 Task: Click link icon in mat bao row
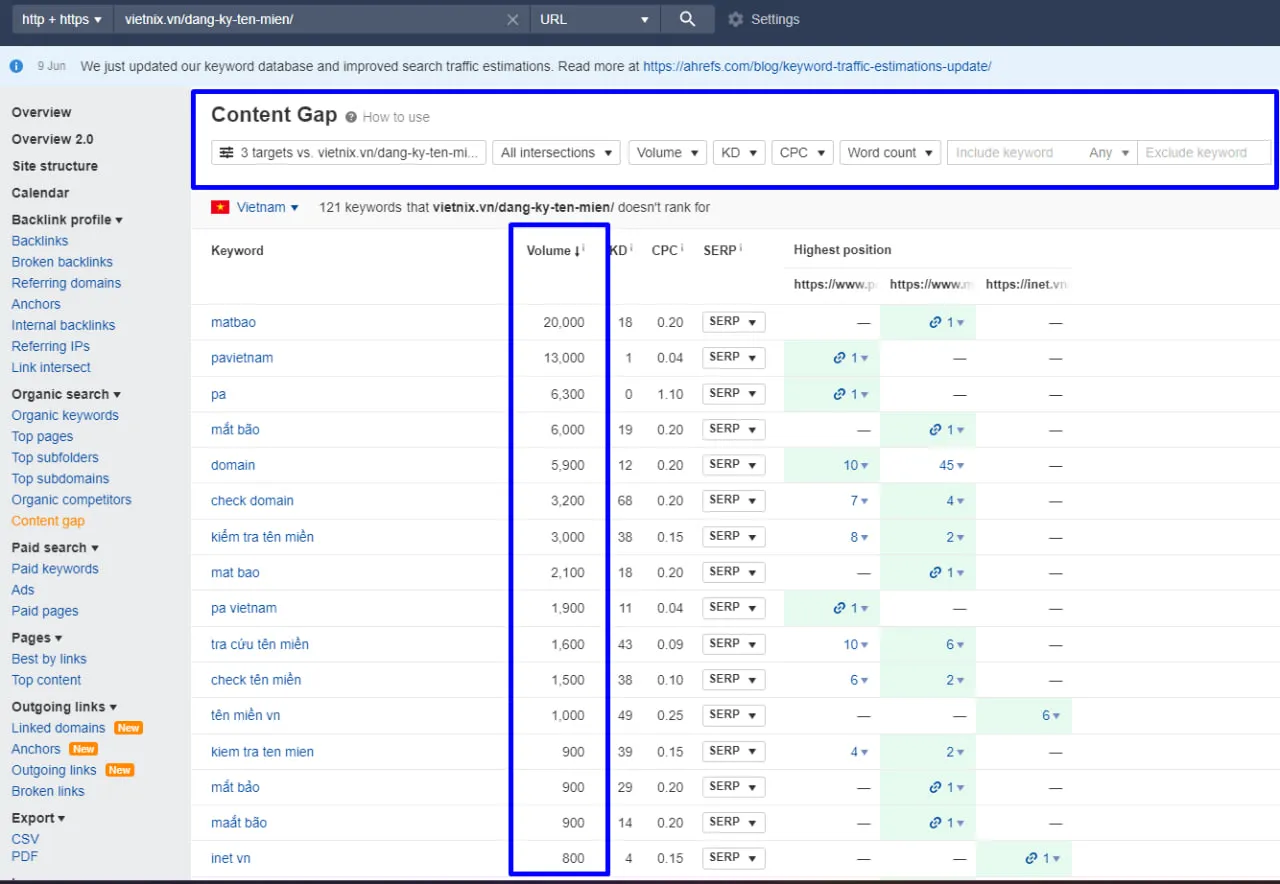[x=935, y=572]
